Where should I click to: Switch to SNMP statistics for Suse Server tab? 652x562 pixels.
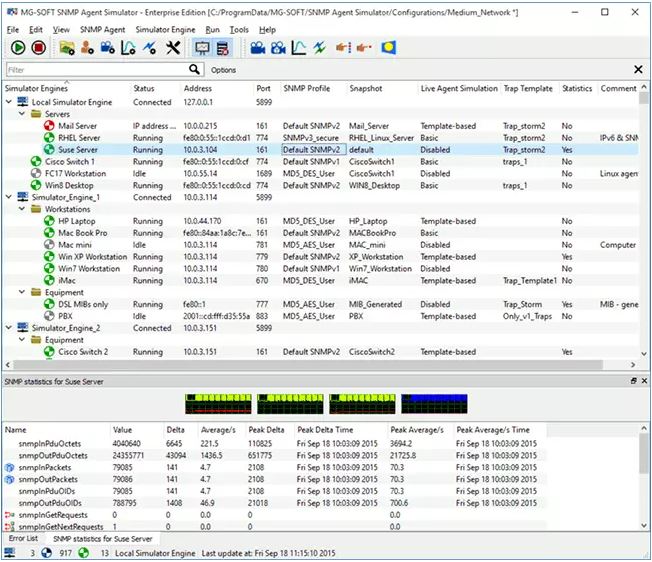coord(103,539)
